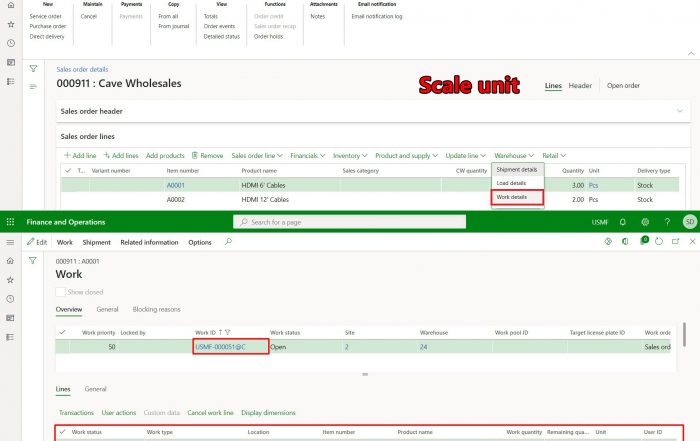This screenshot has width=700, height=441.
Task: Open the app launcher waffle icon
Action: (10, 222)
